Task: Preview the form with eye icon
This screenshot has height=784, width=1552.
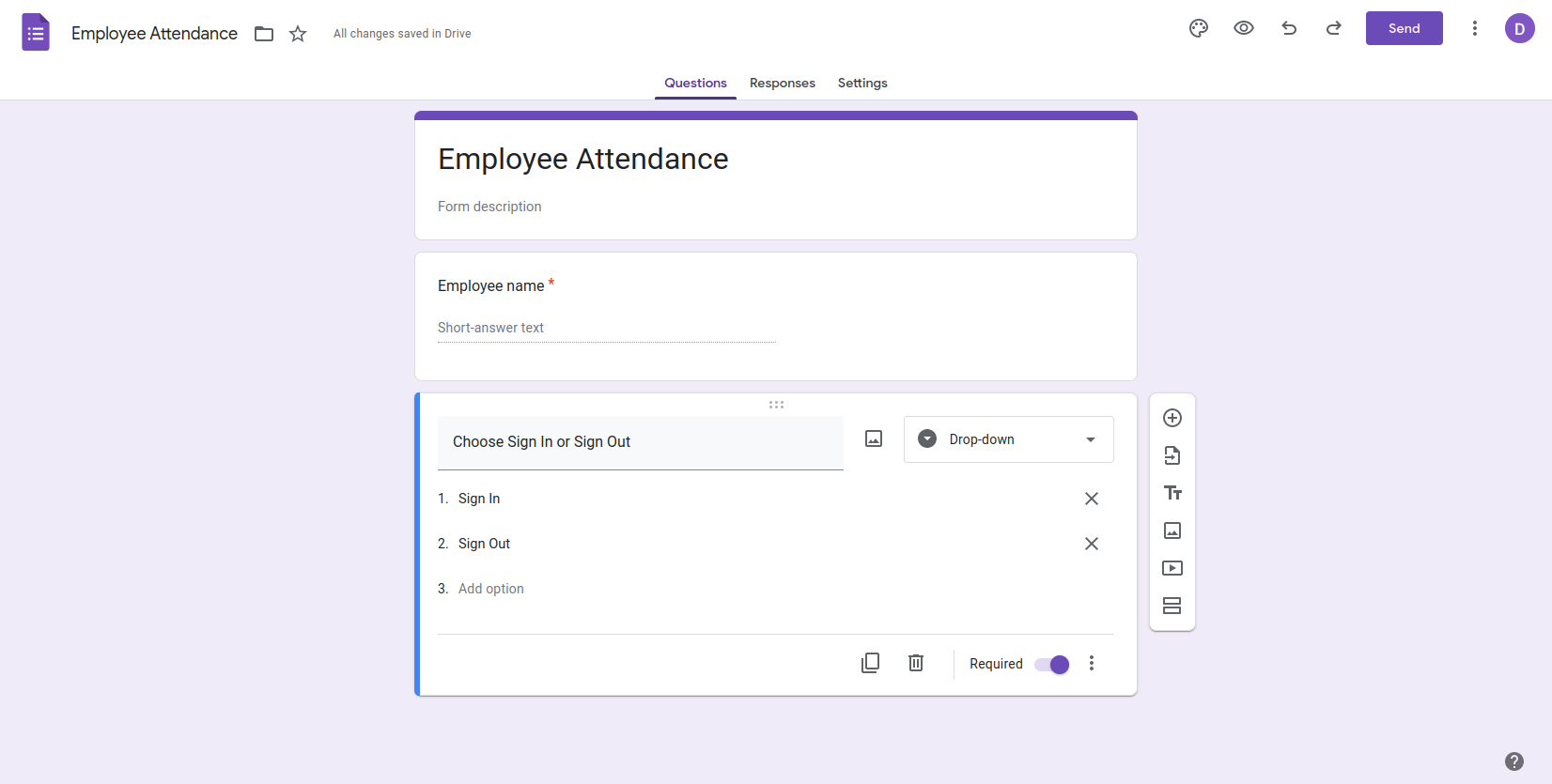Action: 1243,28
